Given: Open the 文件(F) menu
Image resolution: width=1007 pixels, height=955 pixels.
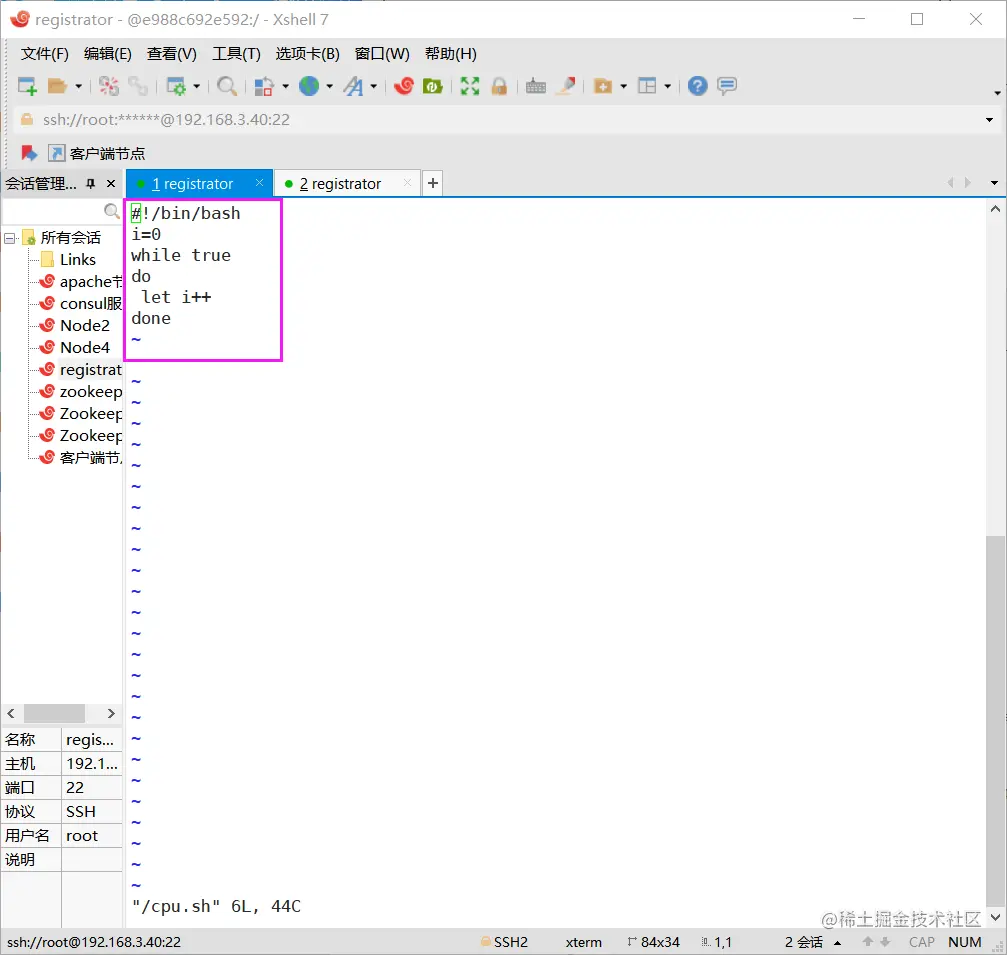Looking at the screenshot, I should click(x=45, y=54).
